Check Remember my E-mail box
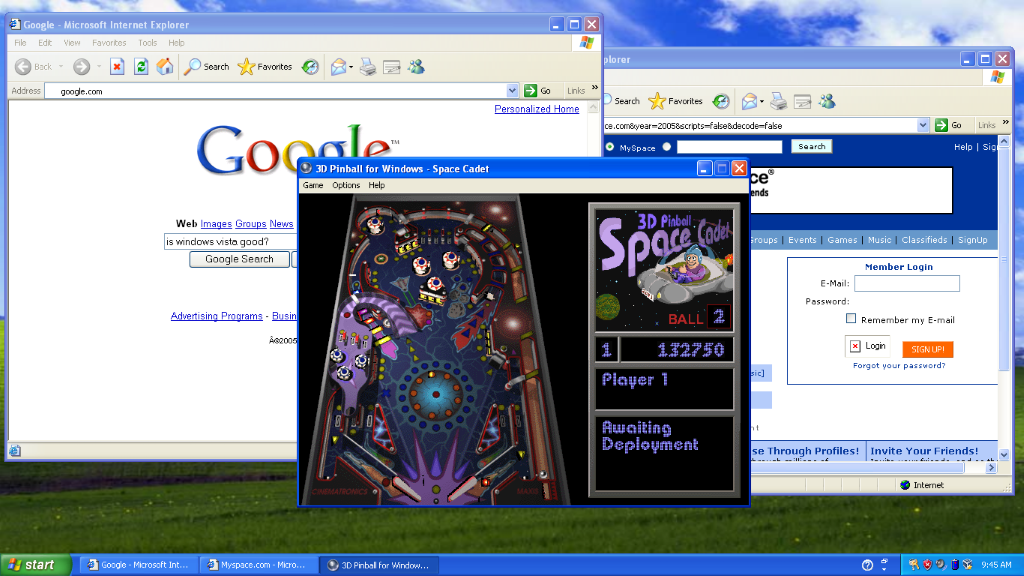 [851, 319]
